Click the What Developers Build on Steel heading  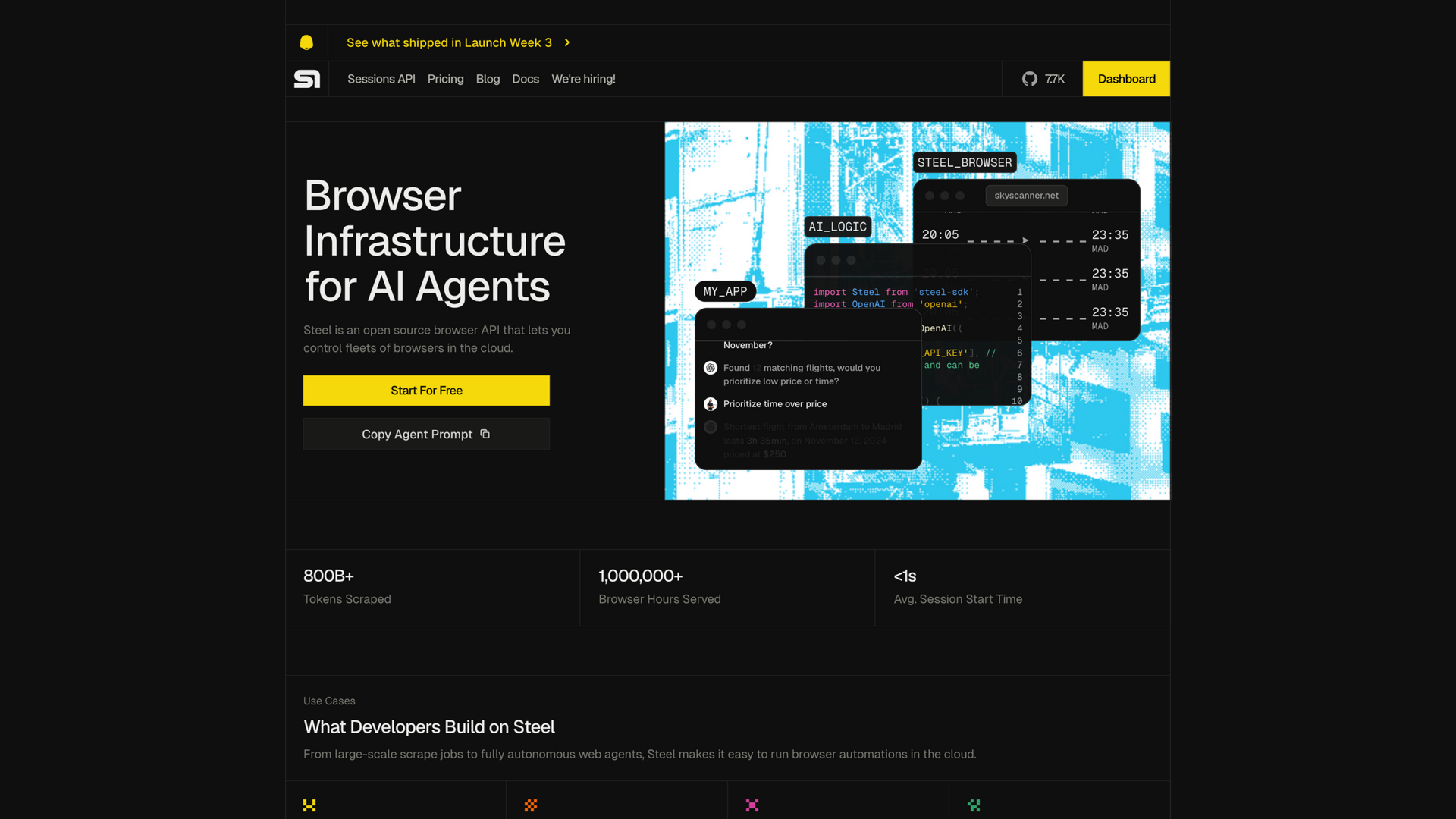(x=429, y=726)
